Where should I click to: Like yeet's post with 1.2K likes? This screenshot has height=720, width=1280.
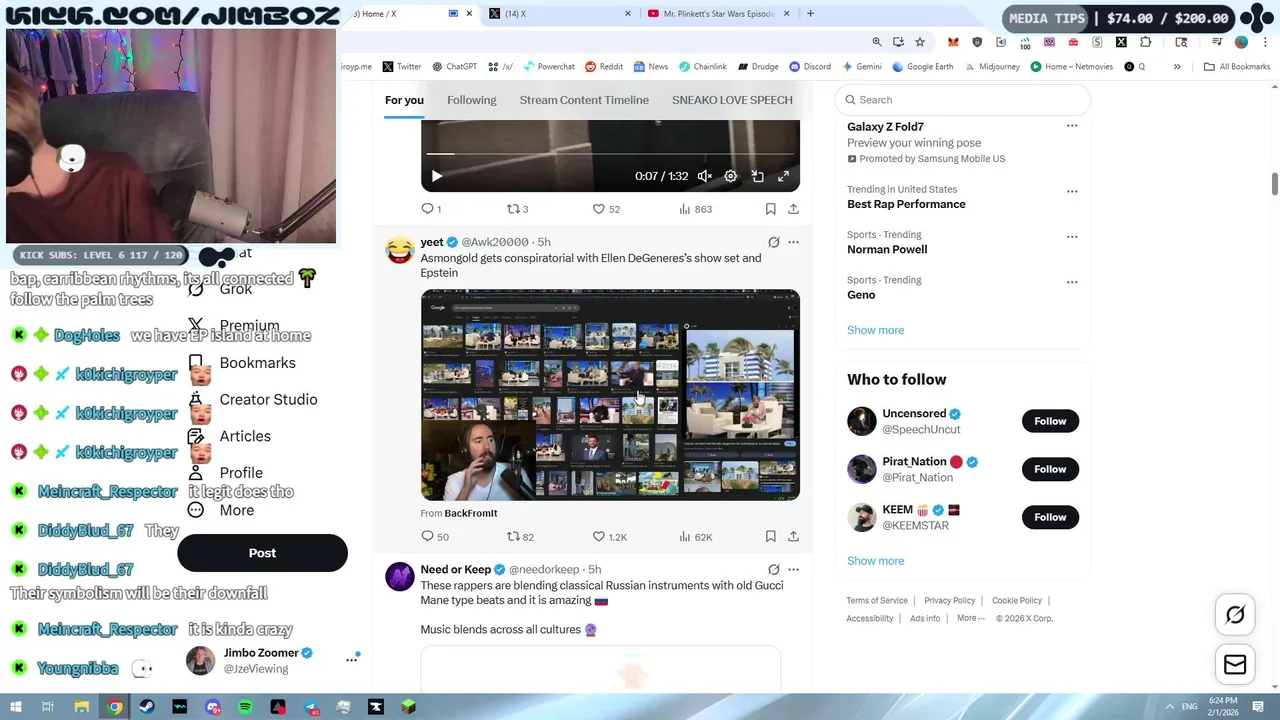point(609,537)
